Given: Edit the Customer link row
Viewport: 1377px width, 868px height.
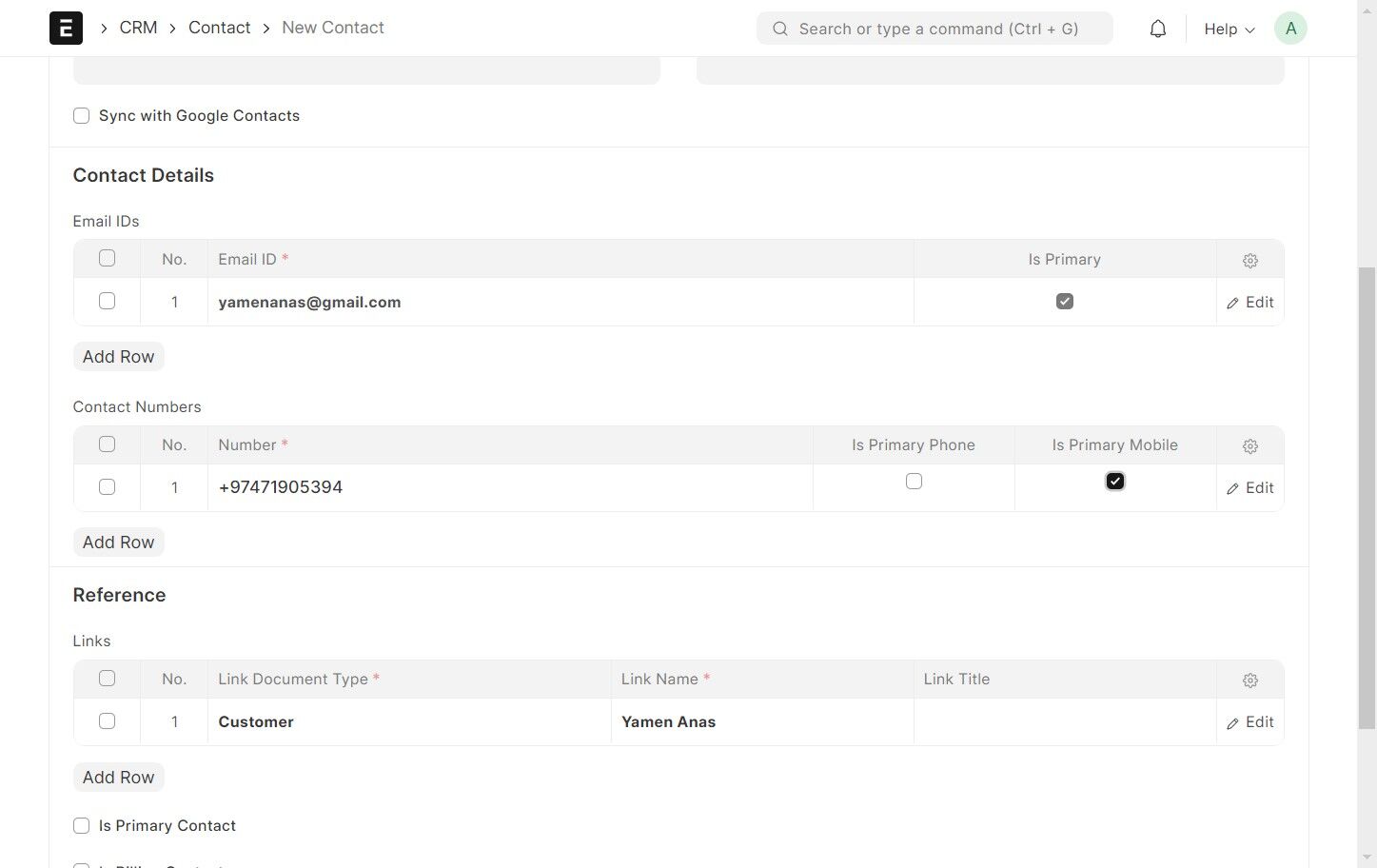Looking at the screenshot, I should [x=1250, y=721].
